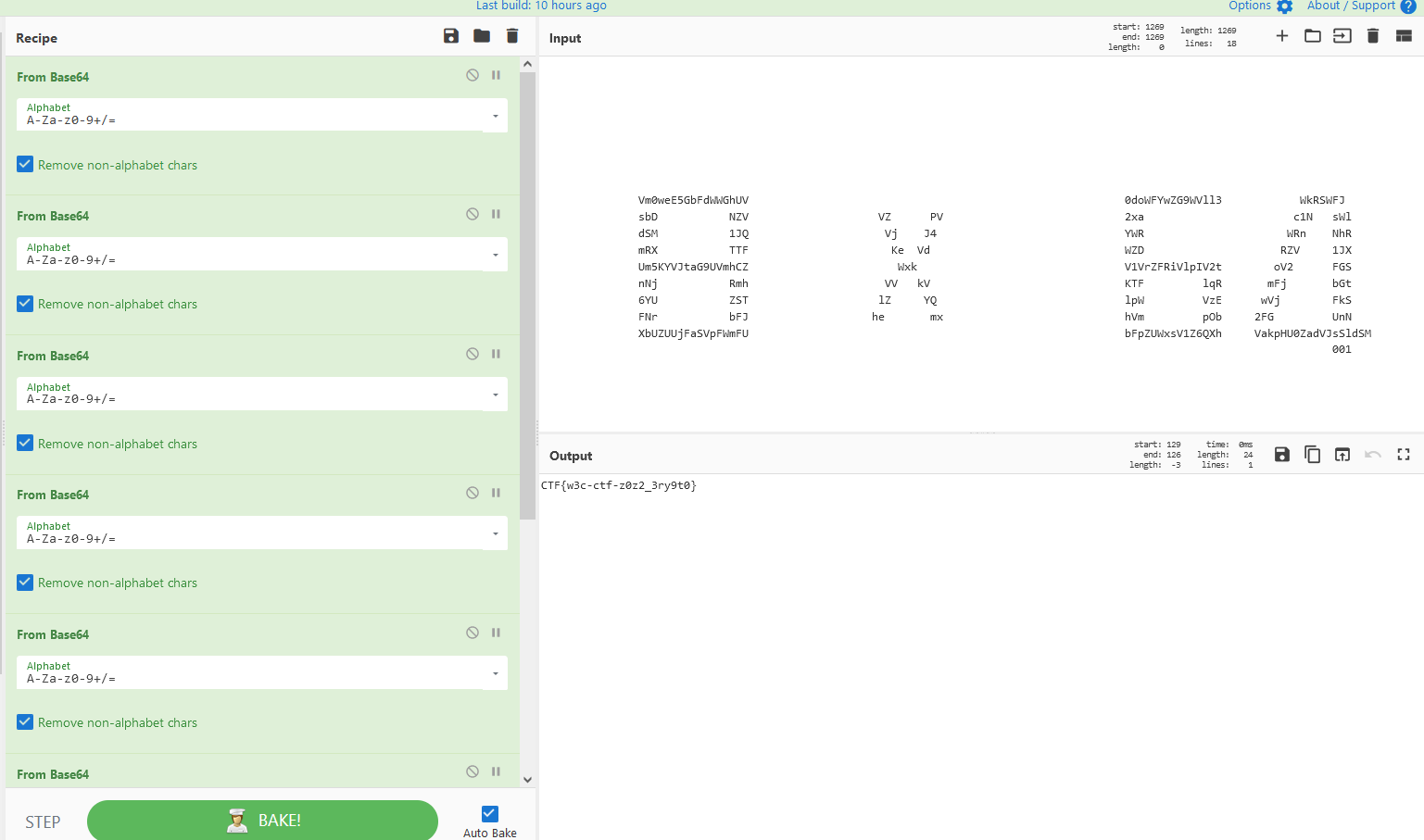Disable the sixth From Base64 operation
The image size is (1424, 840).
point(473,771)
